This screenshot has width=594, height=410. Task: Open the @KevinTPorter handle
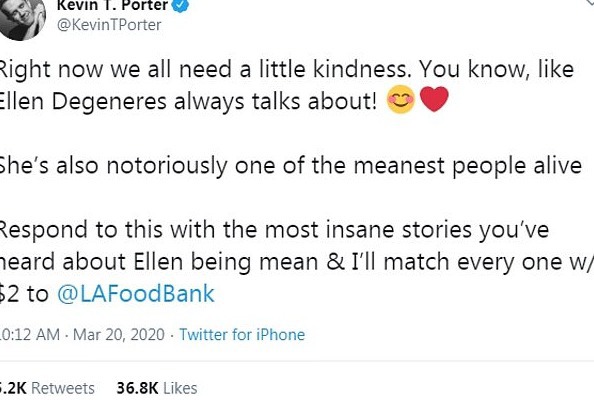[x=109, y=25]
